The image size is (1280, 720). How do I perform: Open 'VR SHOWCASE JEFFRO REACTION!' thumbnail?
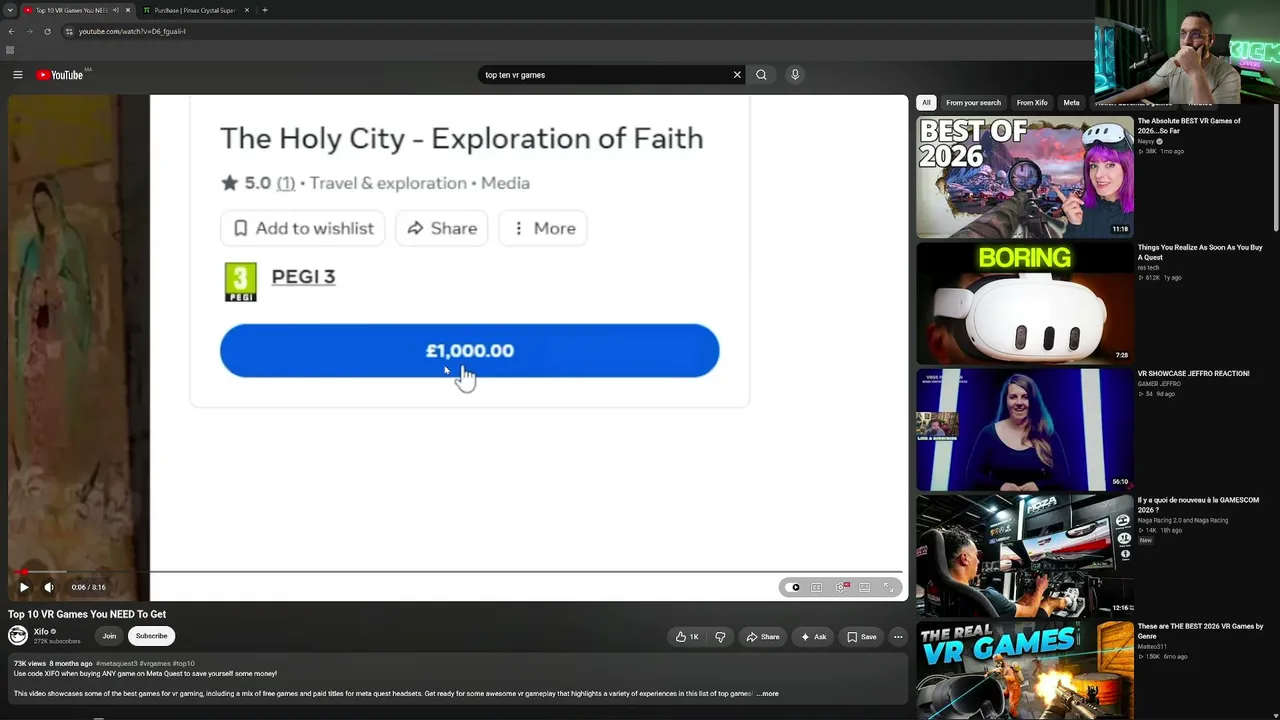click(1025, 430)
